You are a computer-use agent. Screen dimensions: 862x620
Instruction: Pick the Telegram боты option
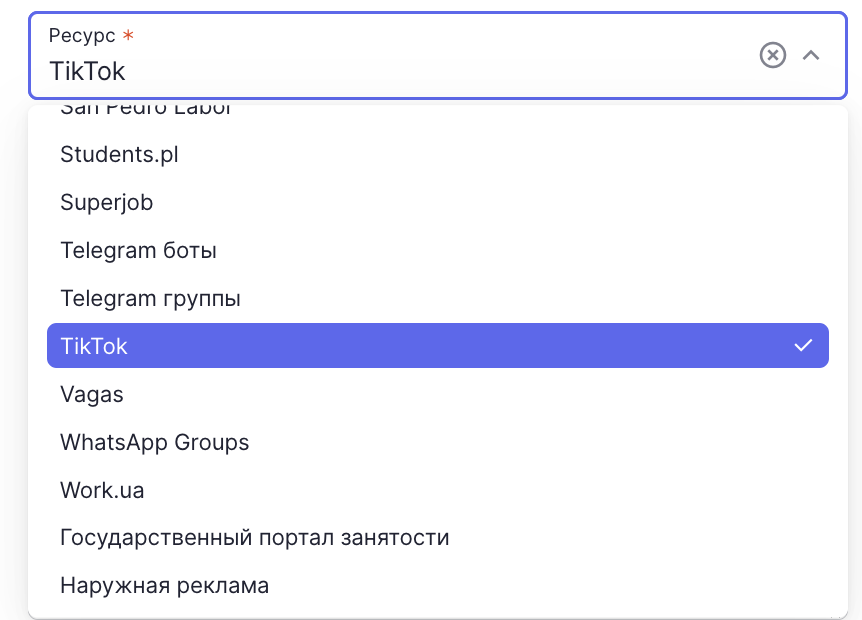point(438,250)
